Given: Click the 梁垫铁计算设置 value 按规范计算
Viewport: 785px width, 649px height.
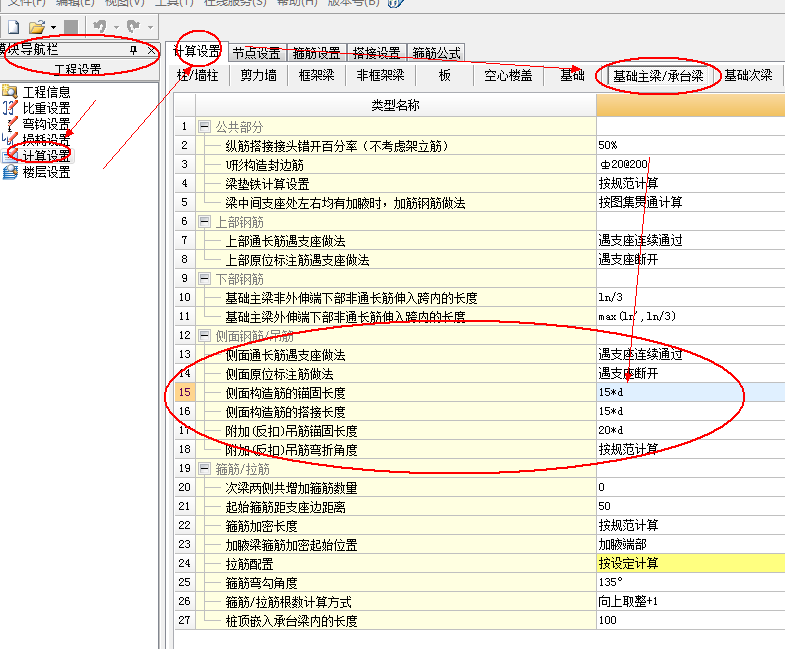Looking at the screenshot, I should tap(690, 183).
